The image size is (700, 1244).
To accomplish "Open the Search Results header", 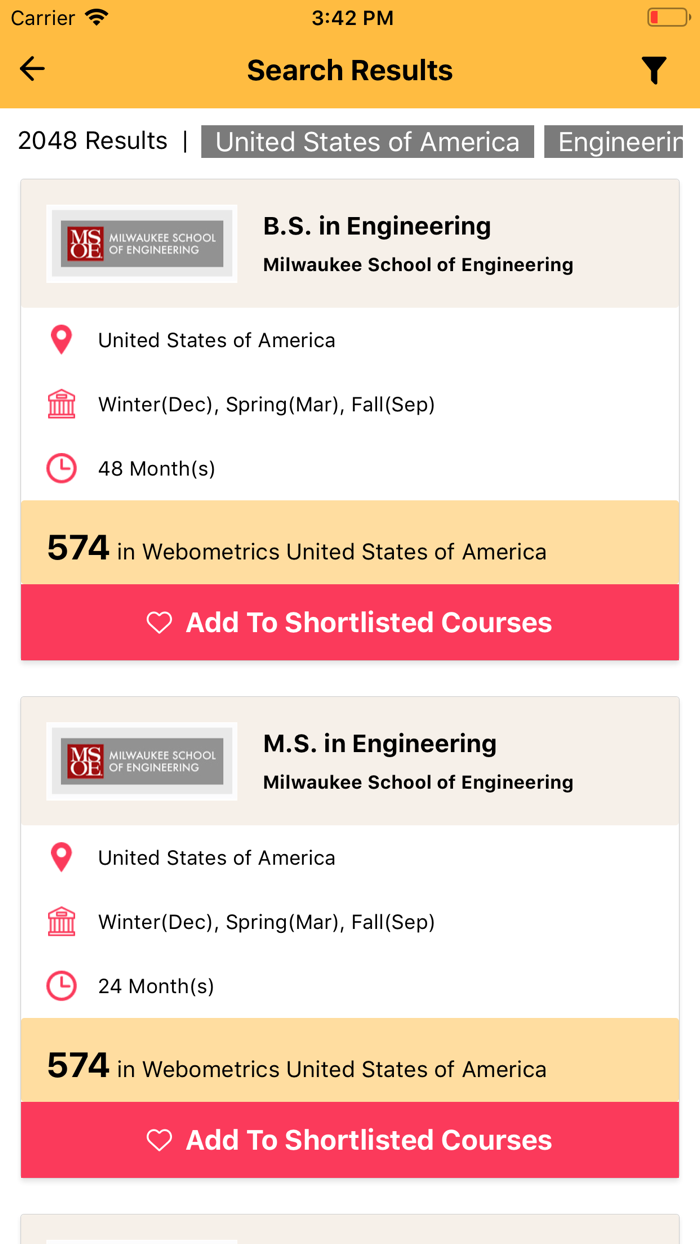I will pos(349,69).
